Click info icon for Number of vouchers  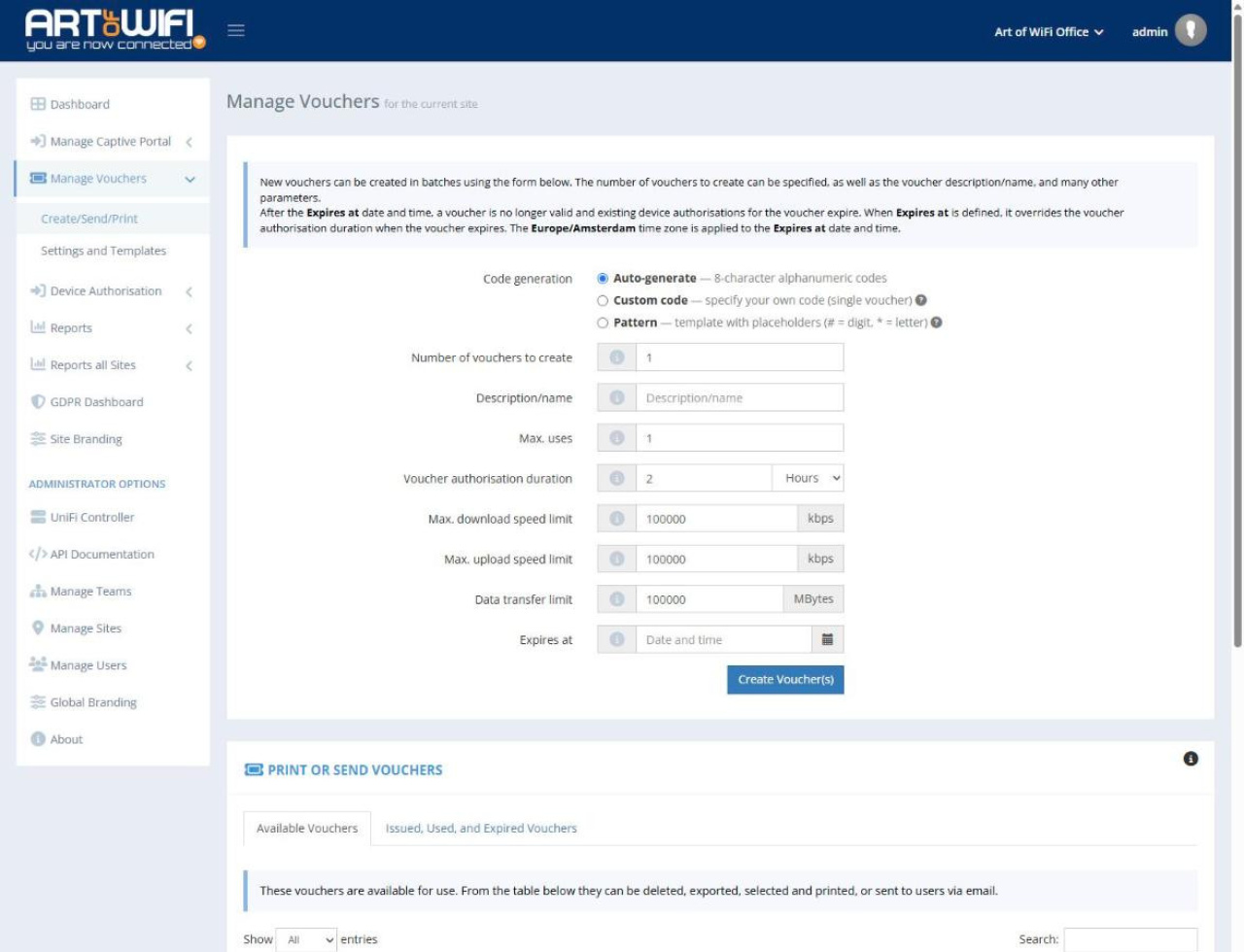click(616, 357)
